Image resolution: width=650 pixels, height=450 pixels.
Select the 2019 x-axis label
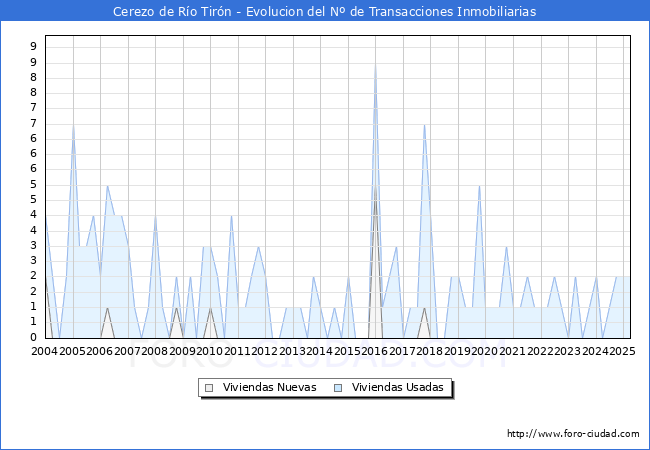click(x=457, y=351)
